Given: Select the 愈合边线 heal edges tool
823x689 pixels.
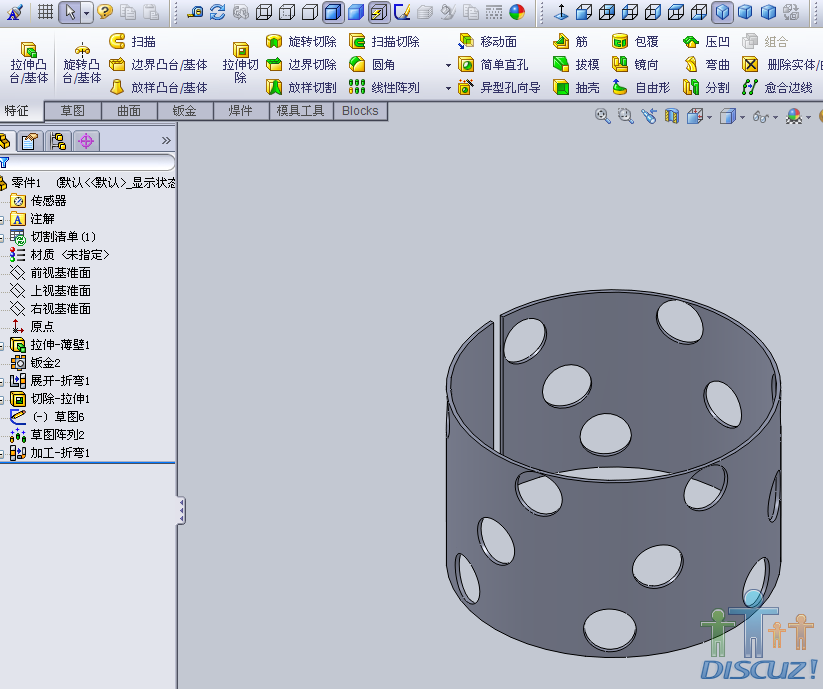Looking at the screenshot, I should (777, 87).
